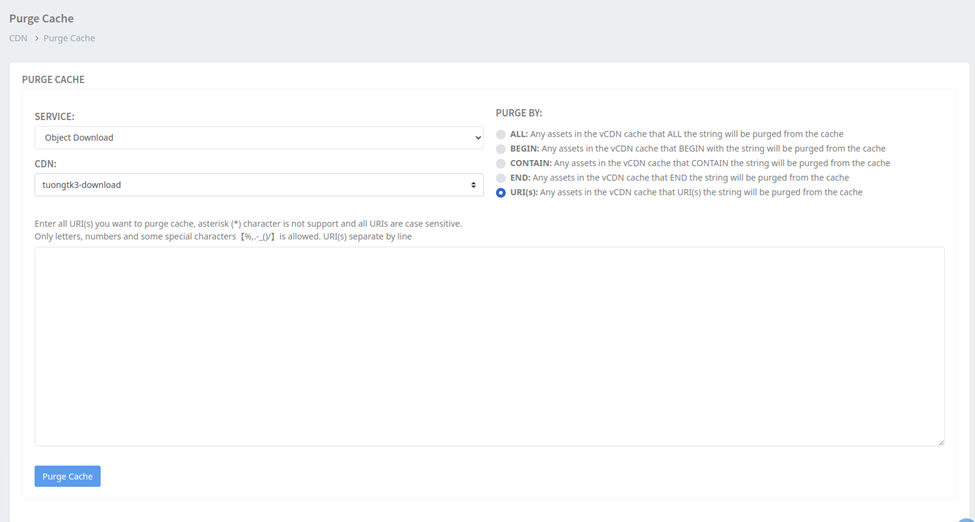
Task: Choose the BEGIN purge option
Action: pos(501,149)
